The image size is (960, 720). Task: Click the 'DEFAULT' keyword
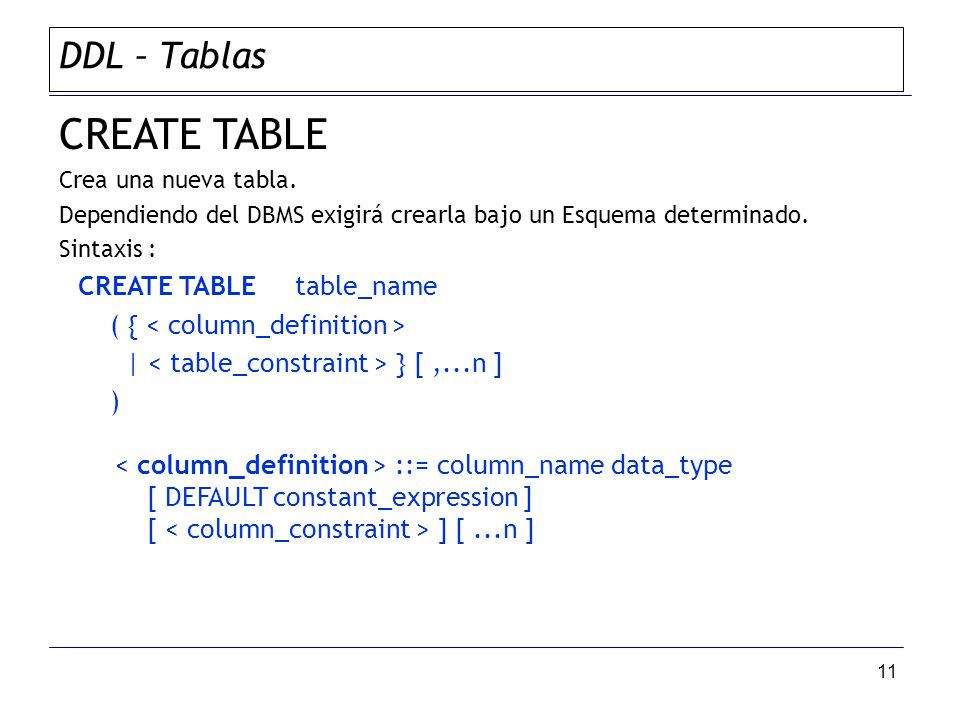click(216, 497)
